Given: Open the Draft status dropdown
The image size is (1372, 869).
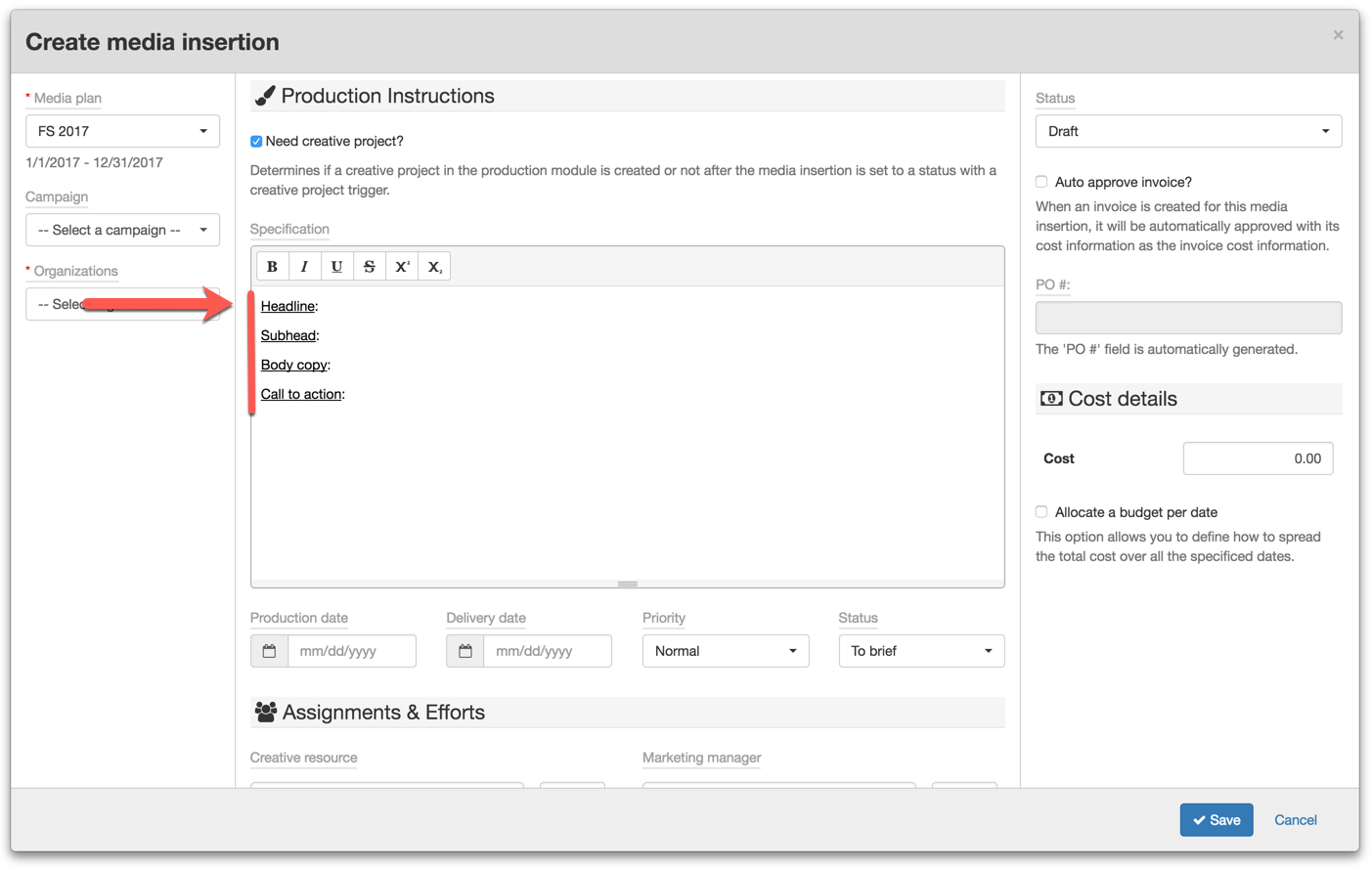Looking at the screenshot, I should coord(1187,131).
